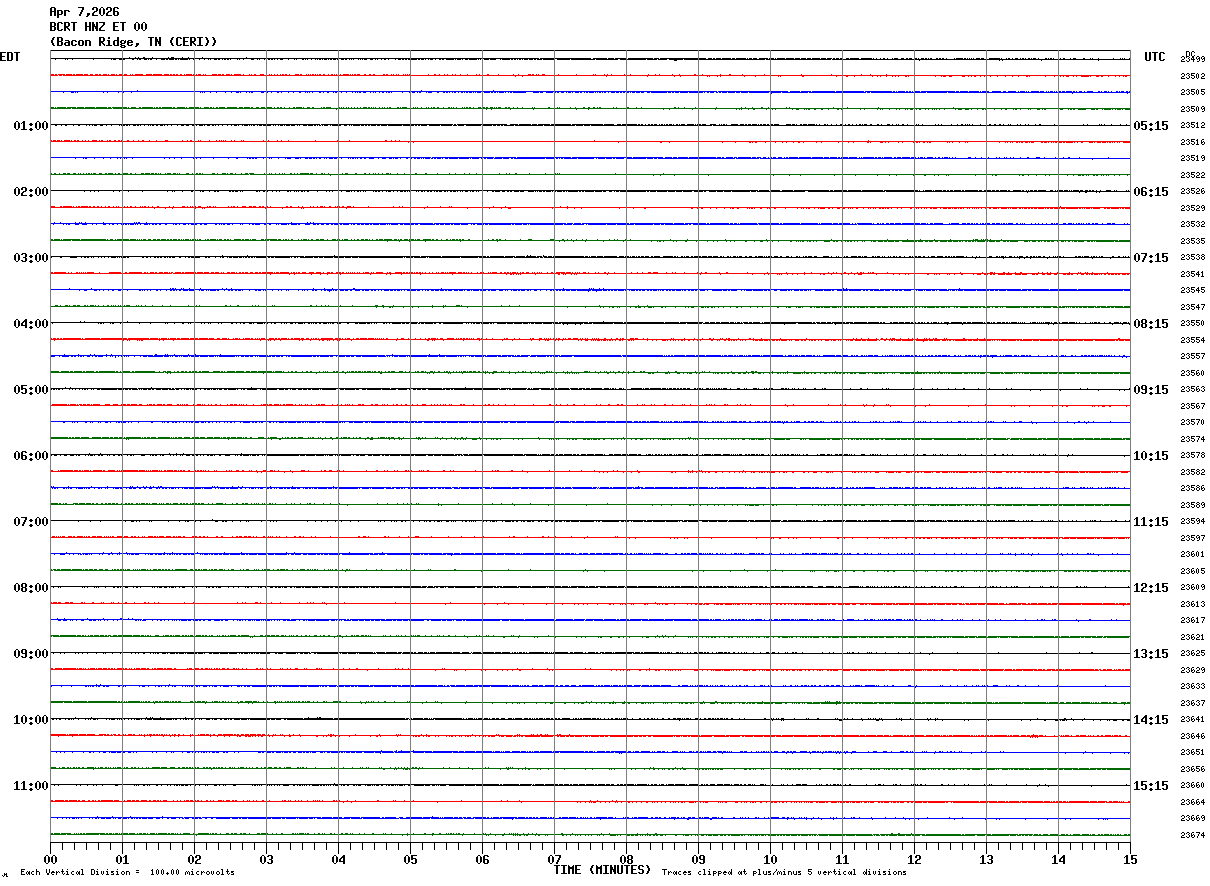Click the DC offset value "23629"
This screenshot has height=886, width=1210.
[1192, 670]
